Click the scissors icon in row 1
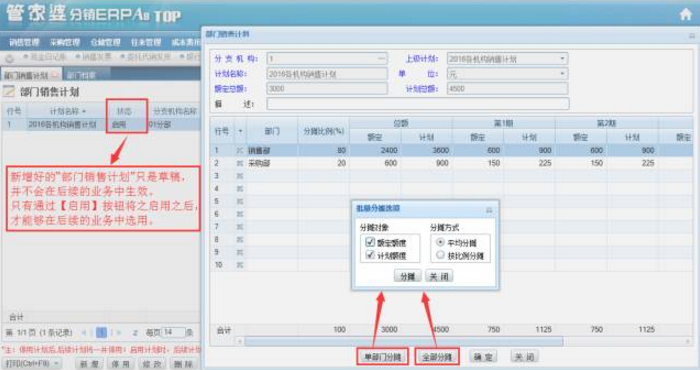Screen dimensions: 700x370 click(240, 151)
